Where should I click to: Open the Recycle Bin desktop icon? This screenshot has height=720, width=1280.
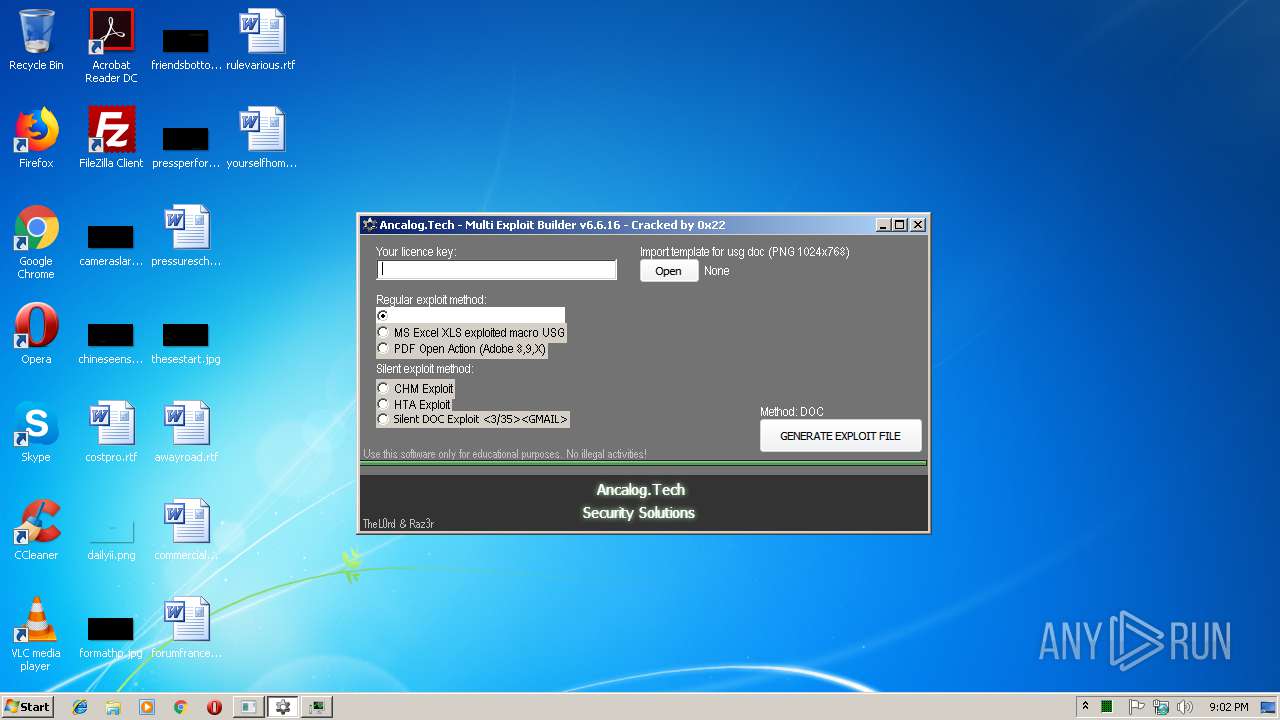click(x=36, y=40)
